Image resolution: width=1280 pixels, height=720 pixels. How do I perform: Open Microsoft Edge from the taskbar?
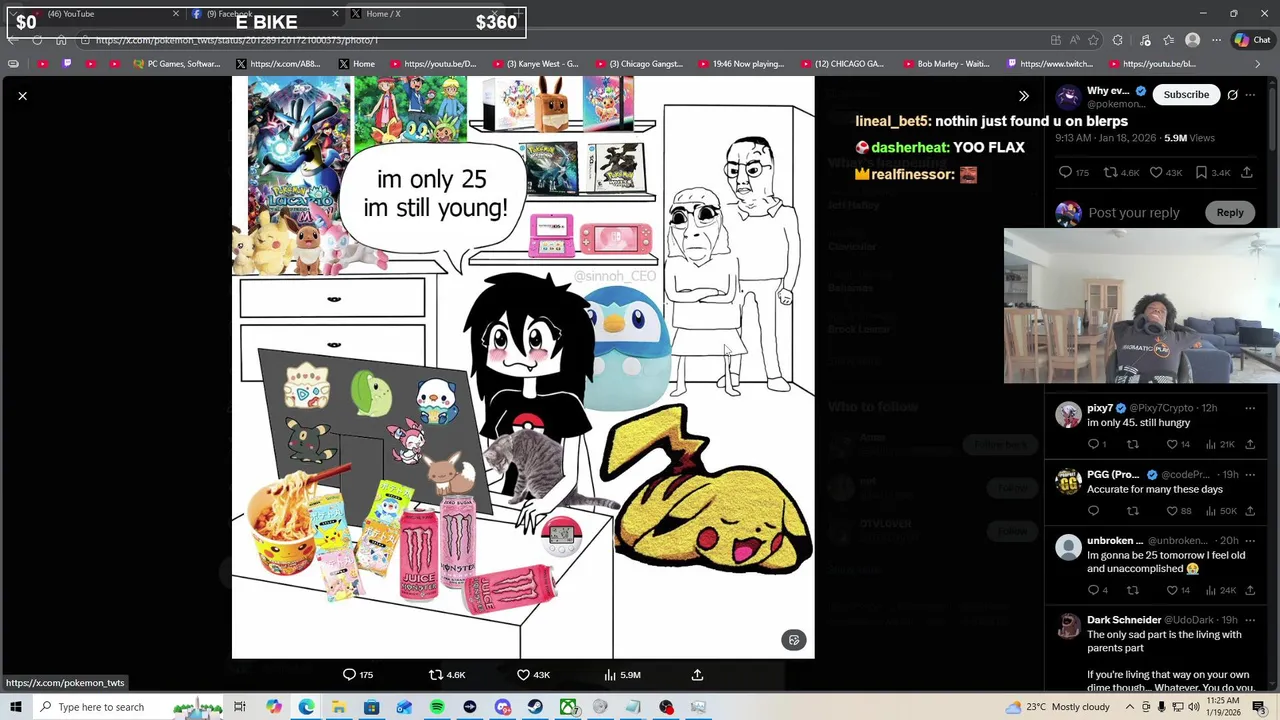tap(306, 707)
